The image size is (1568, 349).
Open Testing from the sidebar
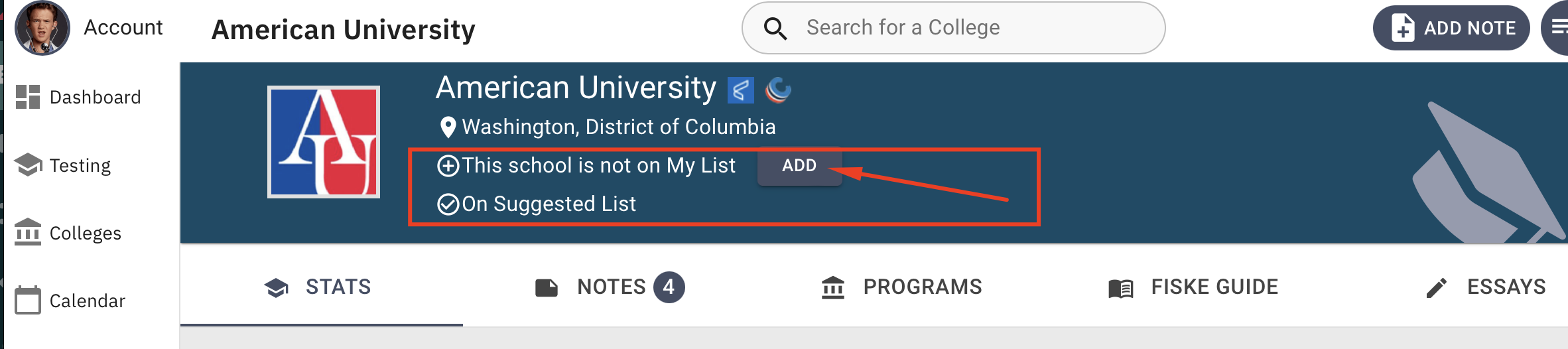pyautogui.click(x=63, y=165)
